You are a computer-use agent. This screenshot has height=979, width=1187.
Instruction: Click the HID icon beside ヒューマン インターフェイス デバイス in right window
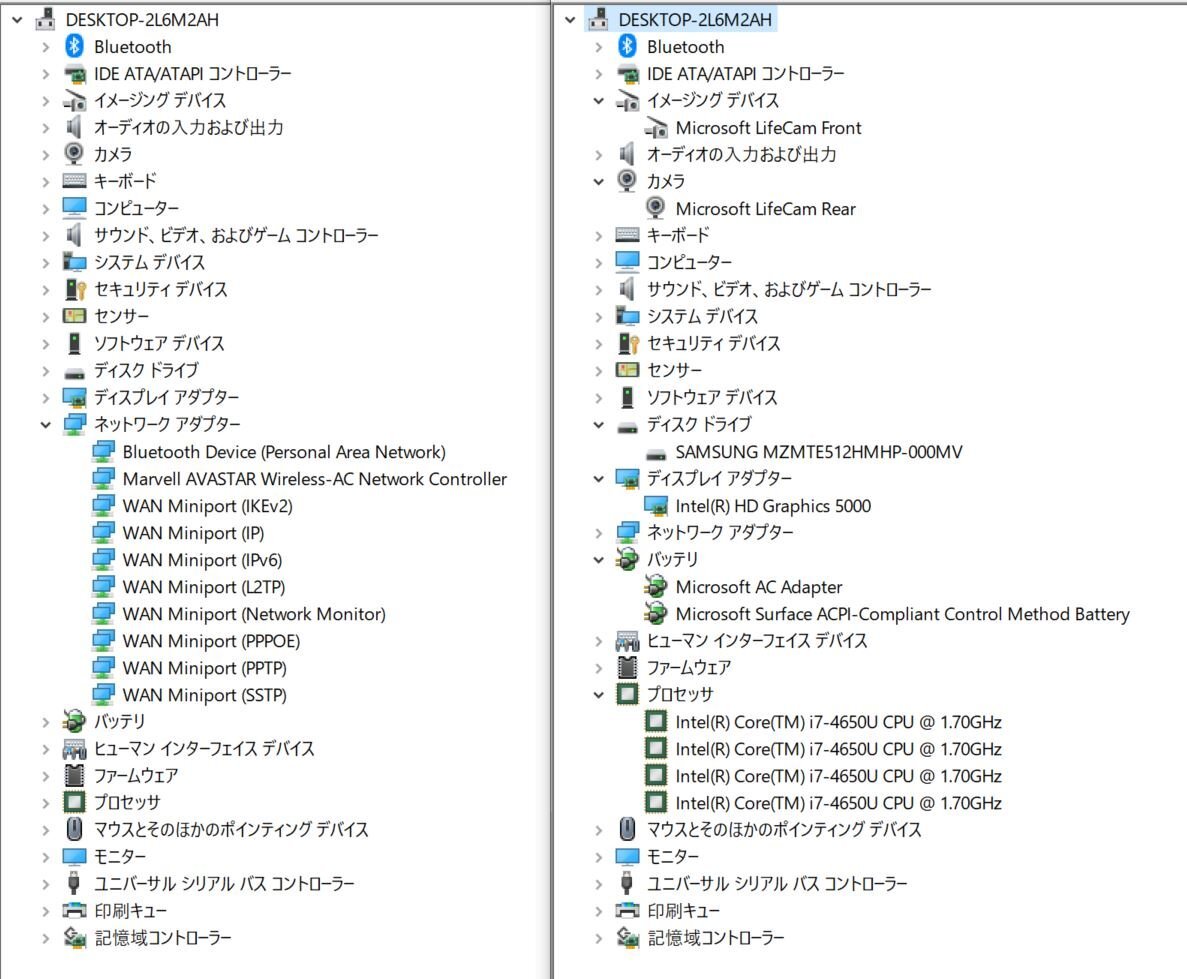point(627,641)
